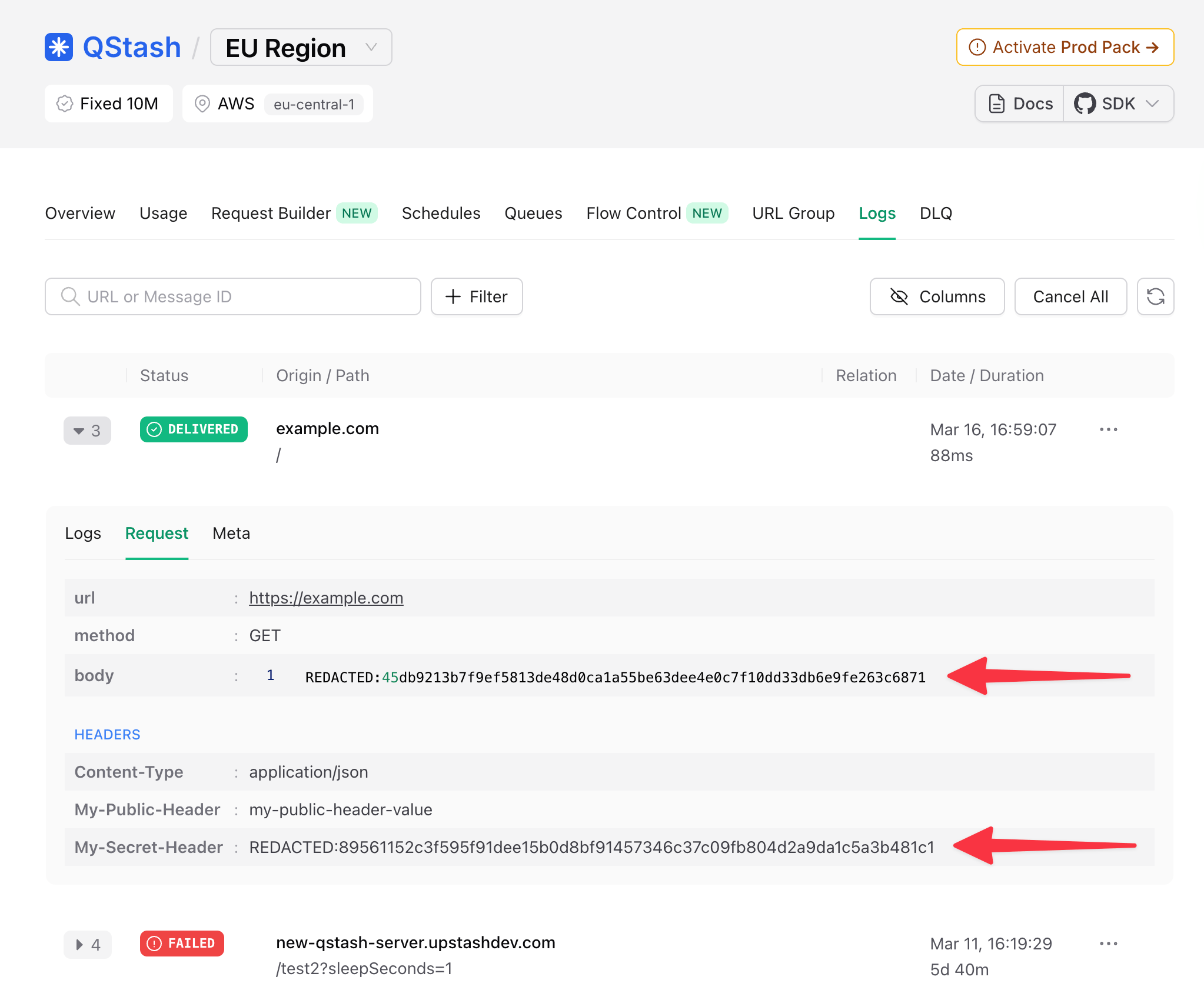
Task: Click the Status column header
Action: click(x=164, y=375)
